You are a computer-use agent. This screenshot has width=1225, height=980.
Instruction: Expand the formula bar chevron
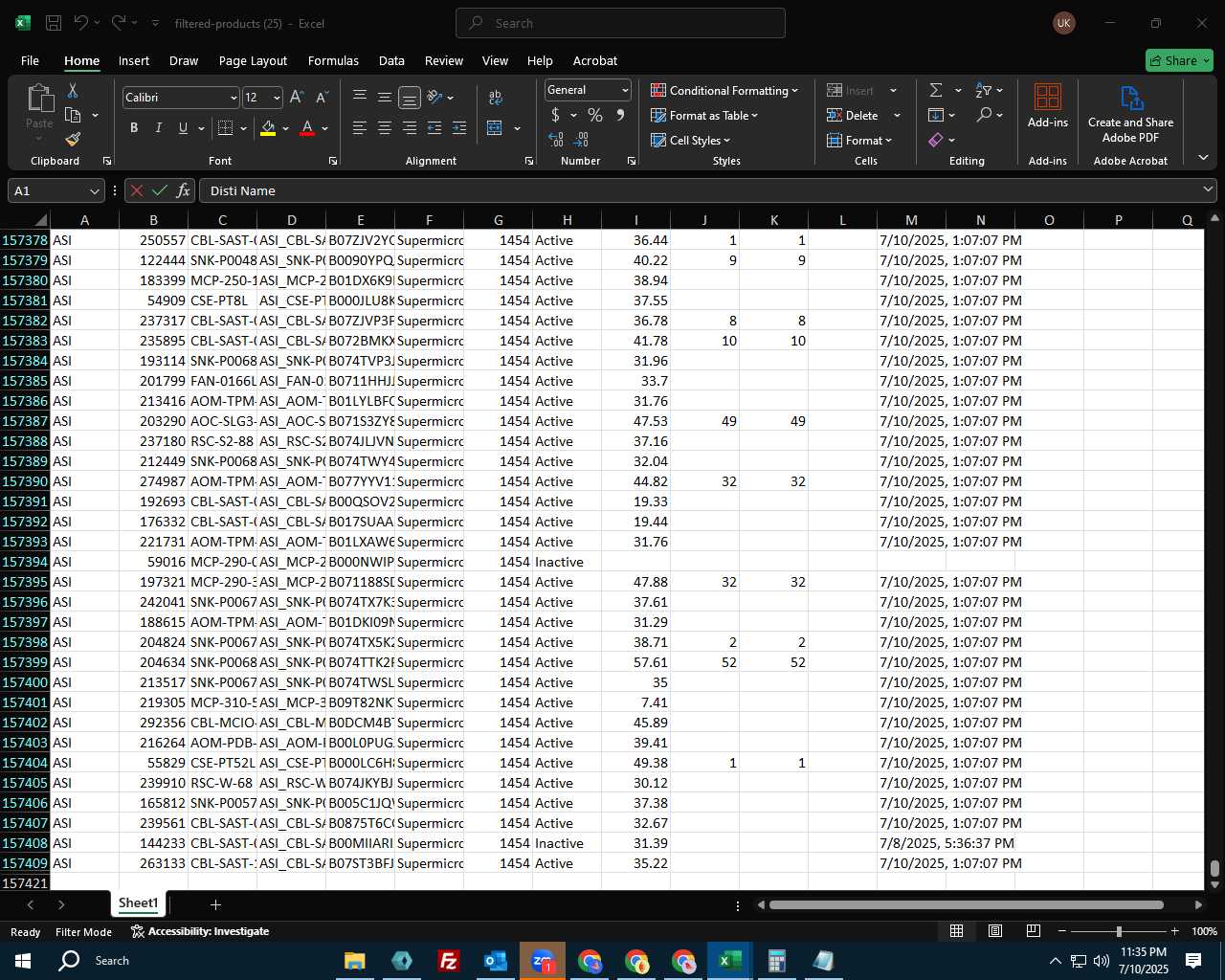[1208, 190]
